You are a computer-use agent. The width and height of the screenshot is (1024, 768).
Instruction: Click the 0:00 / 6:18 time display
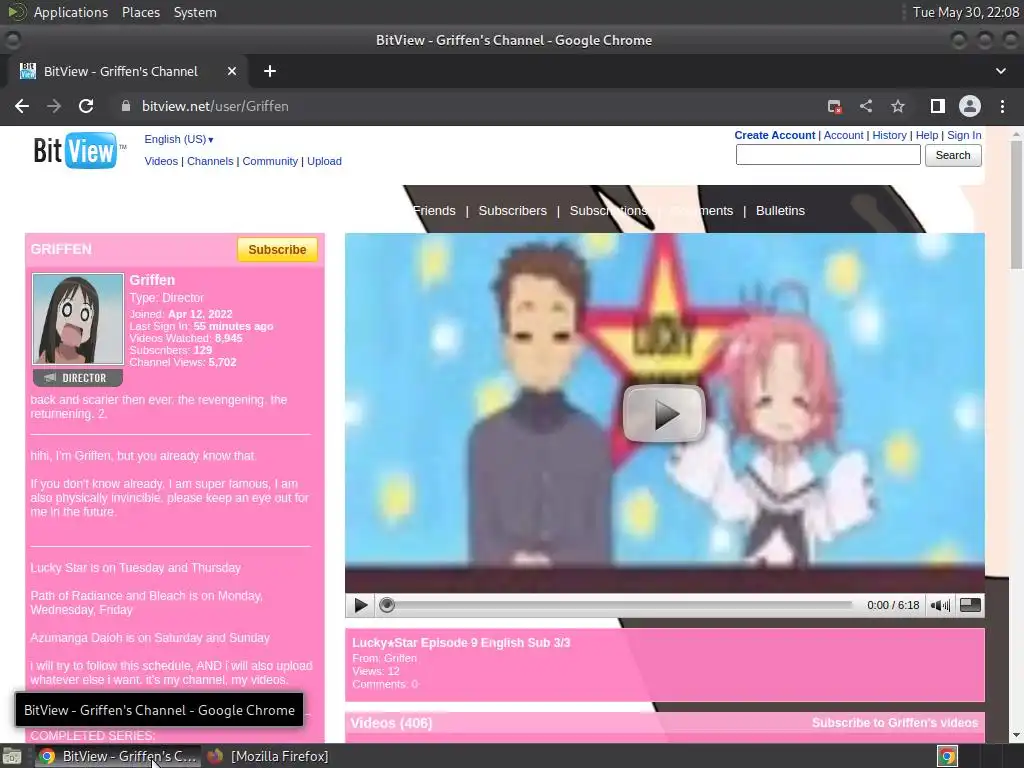point(893,605)
